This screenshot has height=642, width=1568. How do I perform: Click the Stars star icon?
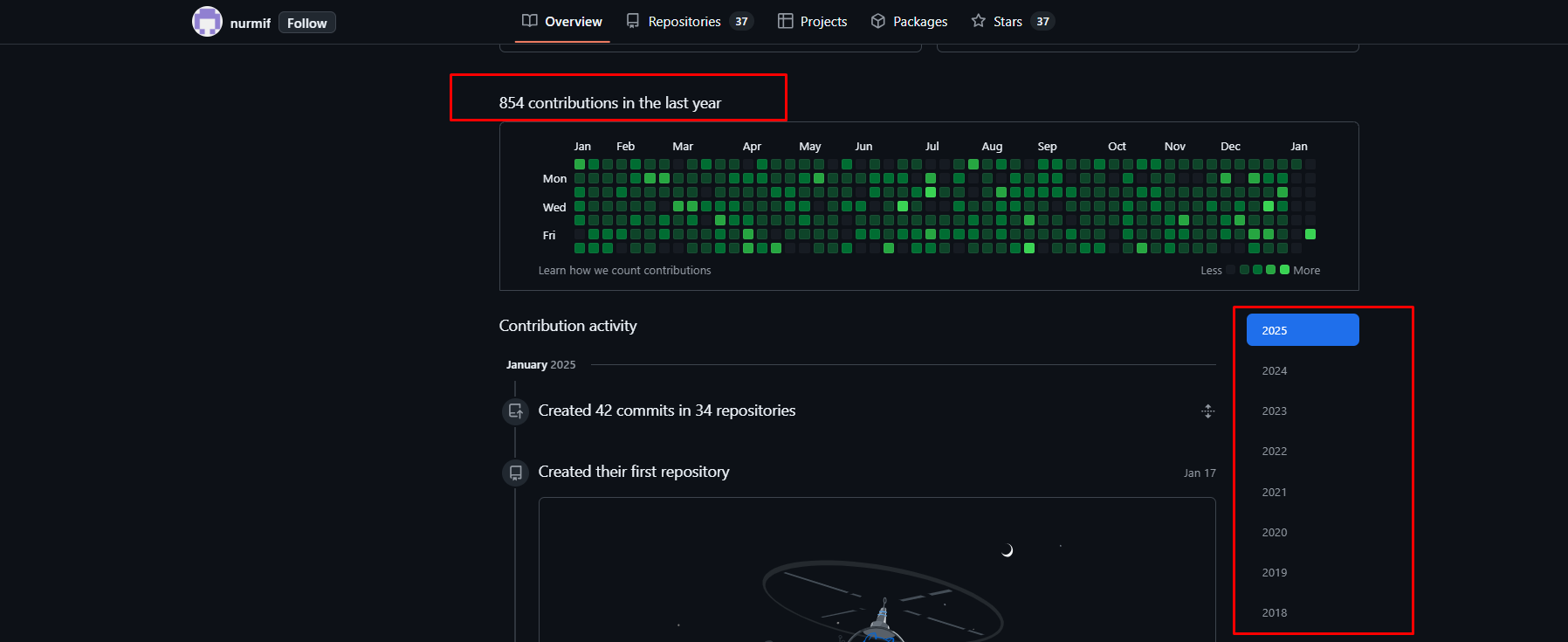click(x=979, y=21)
